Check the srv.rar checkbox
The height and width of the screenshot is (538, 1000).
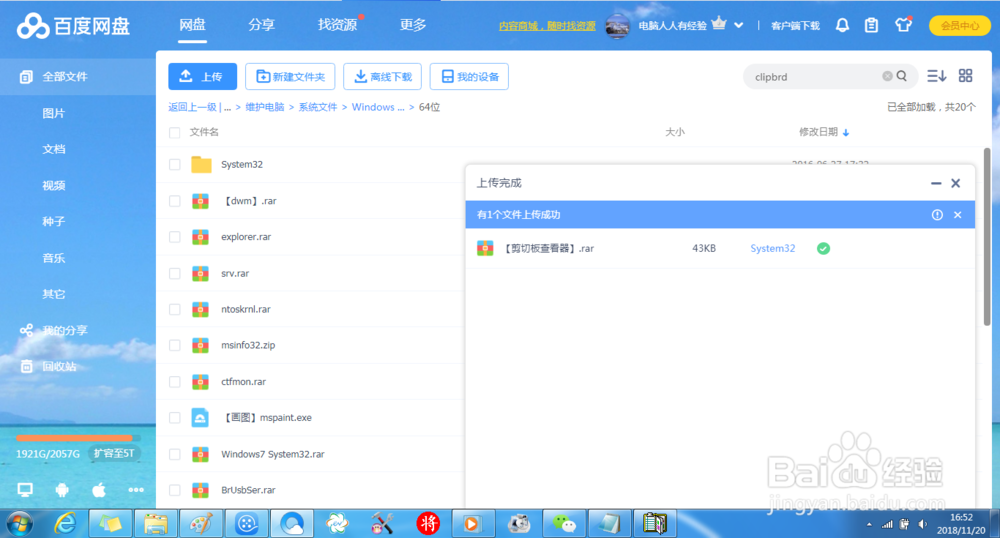(x=174, y=273)
